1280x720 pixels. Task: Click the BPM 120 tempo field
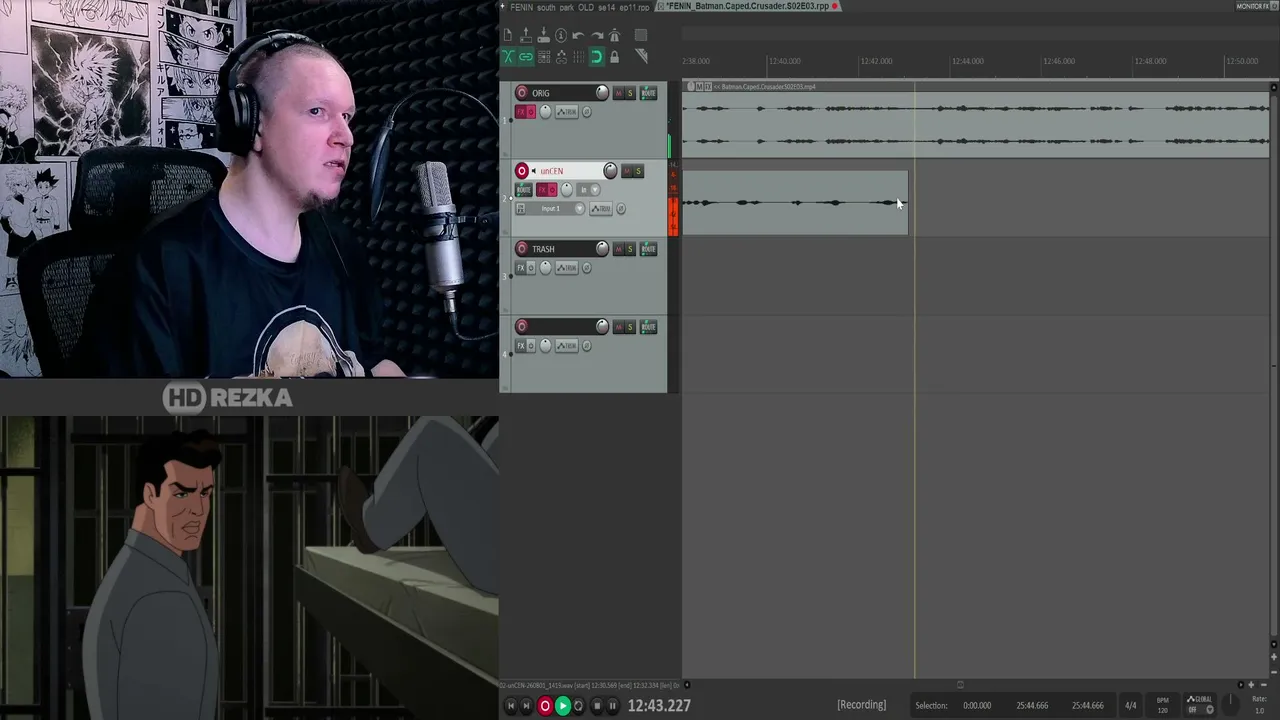click(x=1162, y=706)
